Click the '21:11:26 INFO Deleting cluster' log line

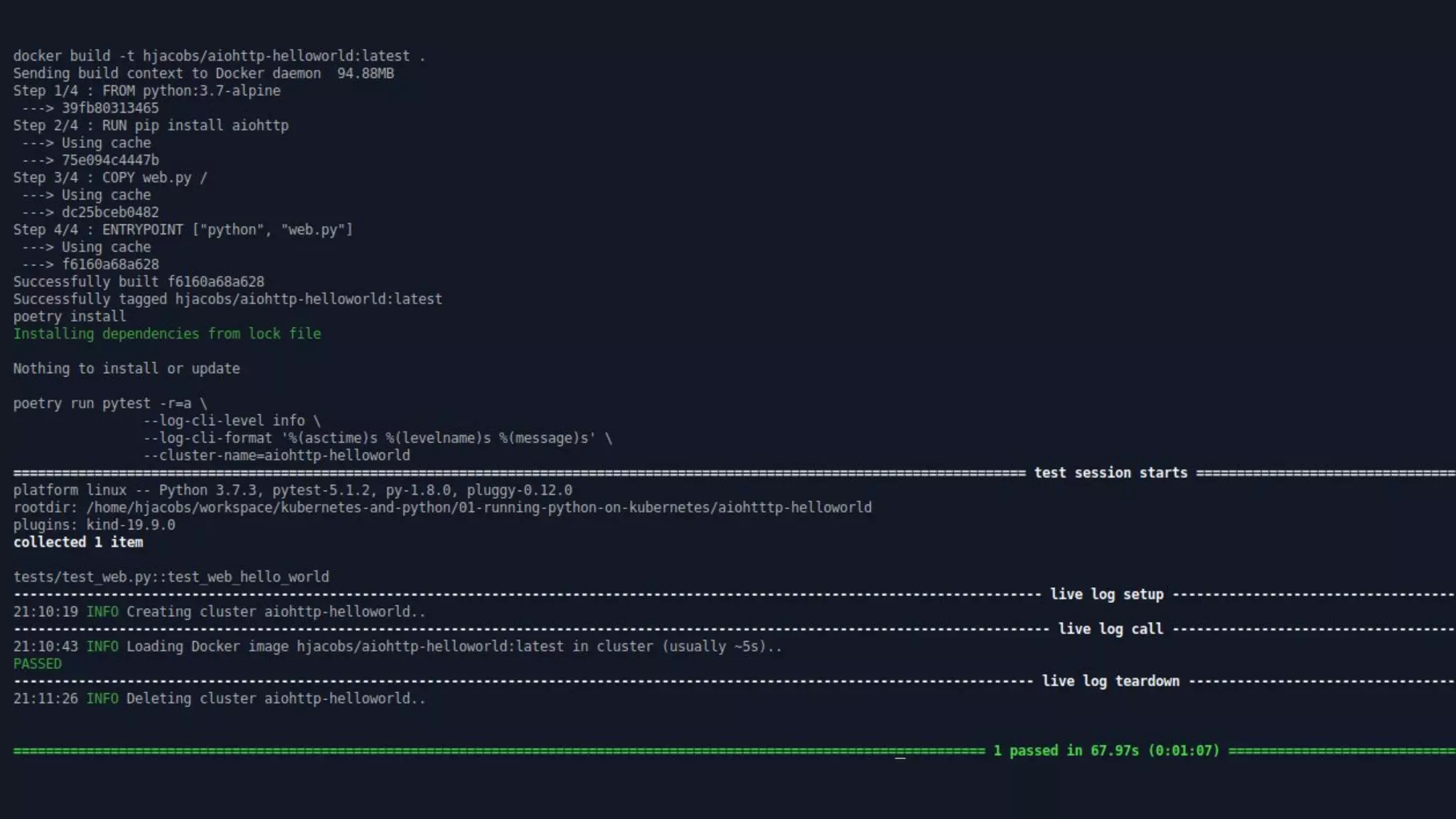(x=219, y=699)
